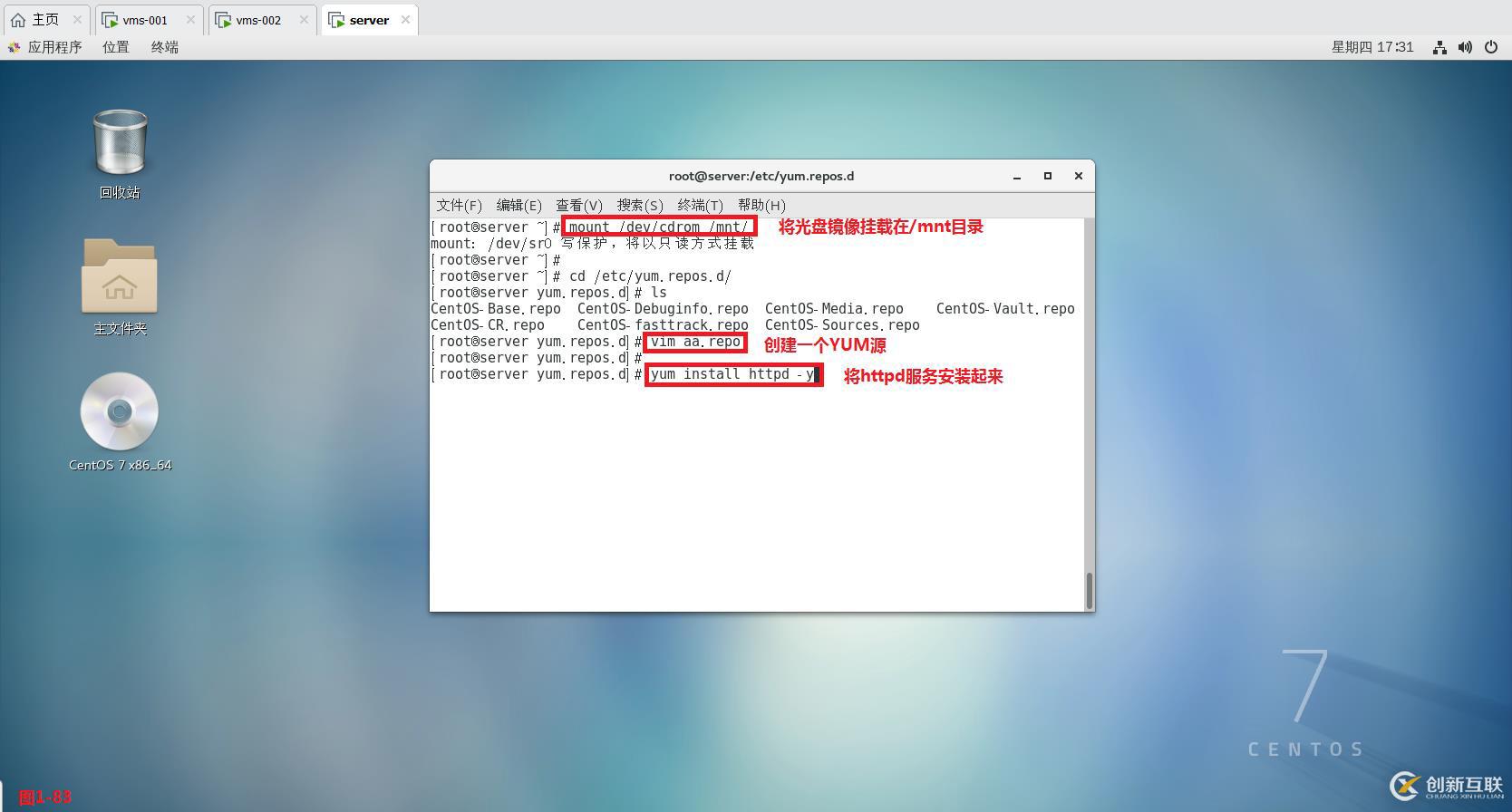The height and width of the screenshot is (812, 1512).
Task: Click the home icon on 主页 tab
Action: tap(18, 20)
